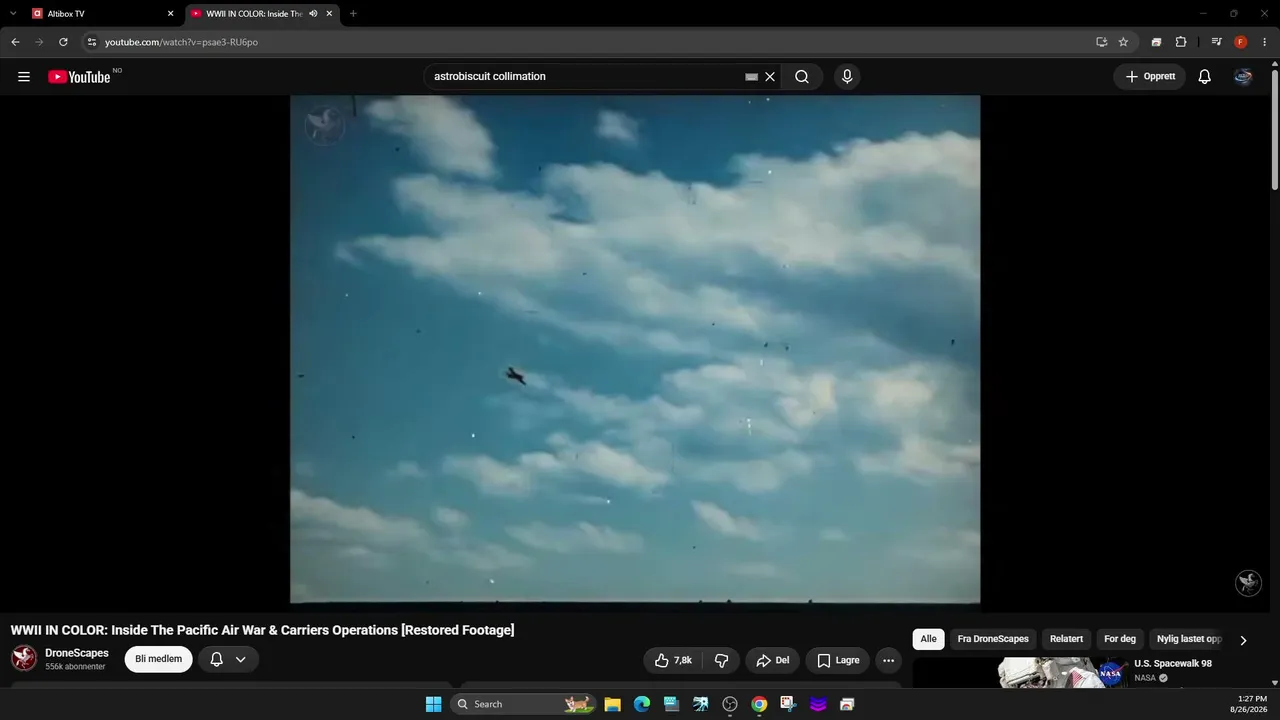Expand the tab search dropdown arrow
The height and width of the screenshot is (720, 1280).
click(13, 14)
